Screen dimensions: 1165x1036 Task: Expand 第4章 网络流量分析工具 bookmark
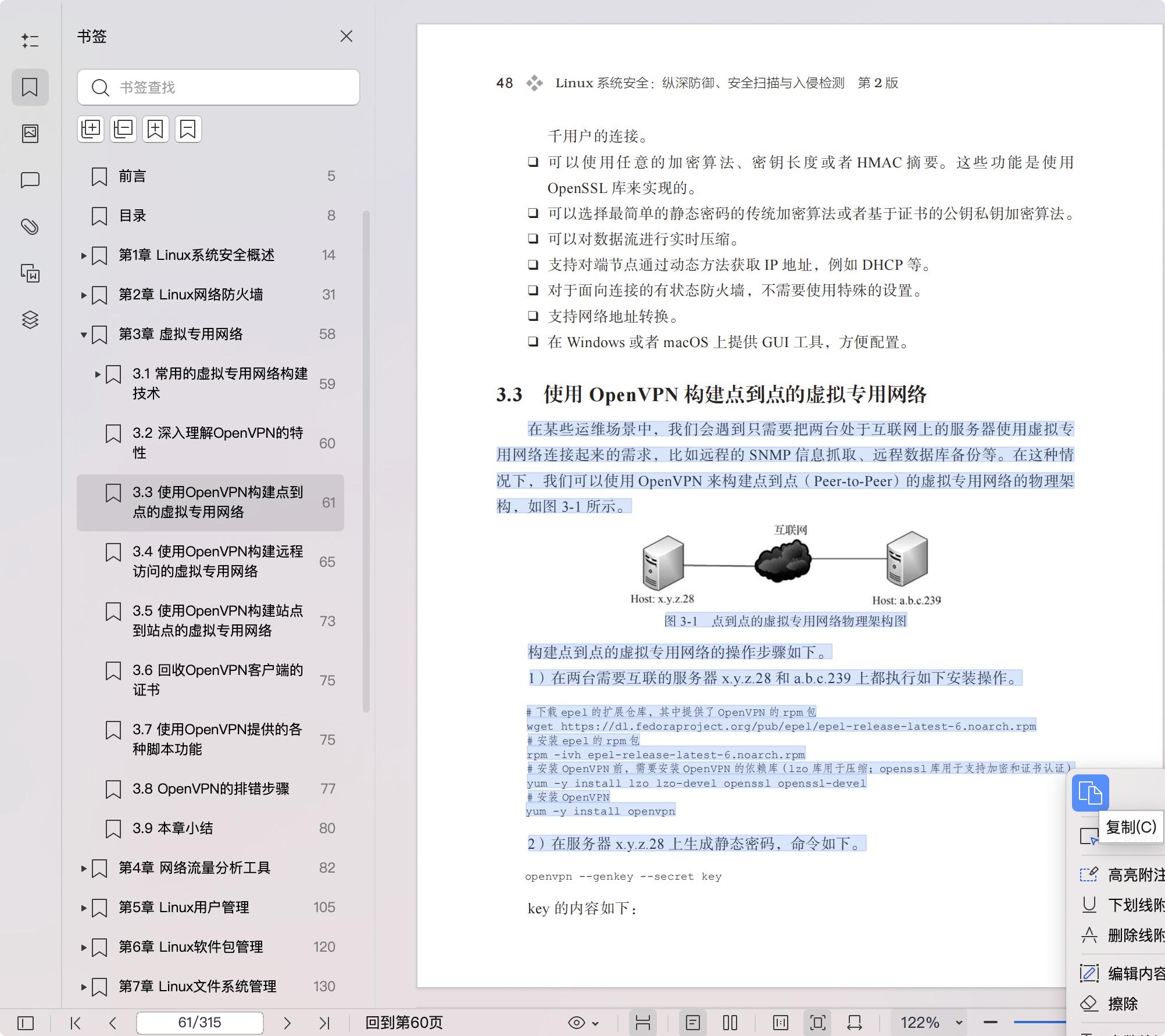tap(83, 868)
